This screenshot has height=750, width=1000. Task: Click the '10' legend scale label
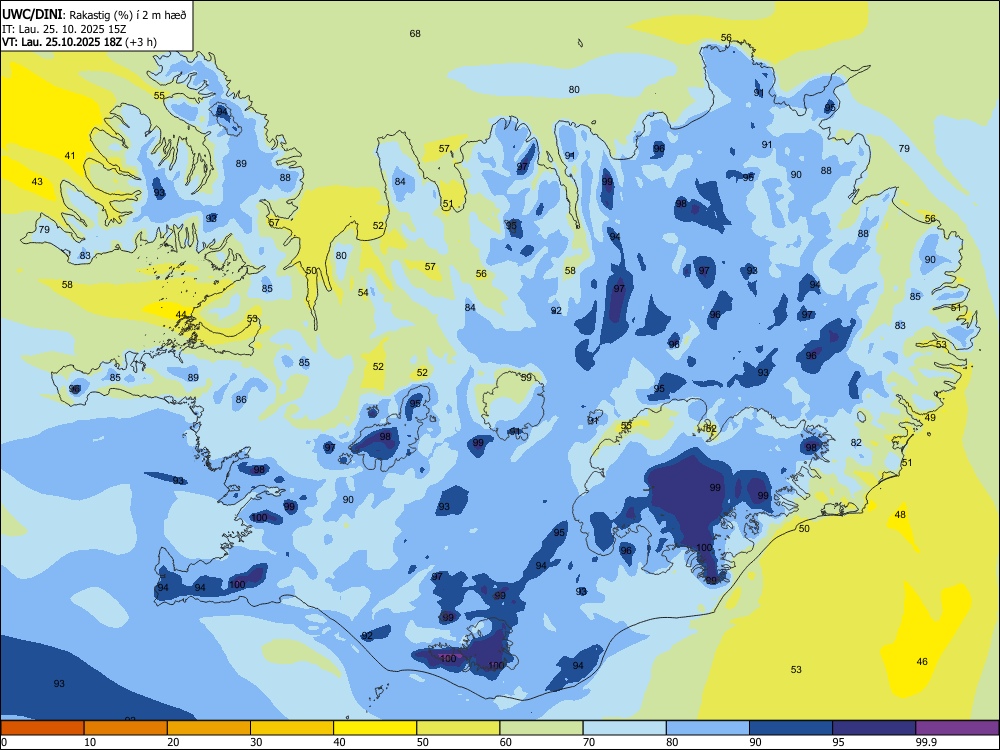91,742
